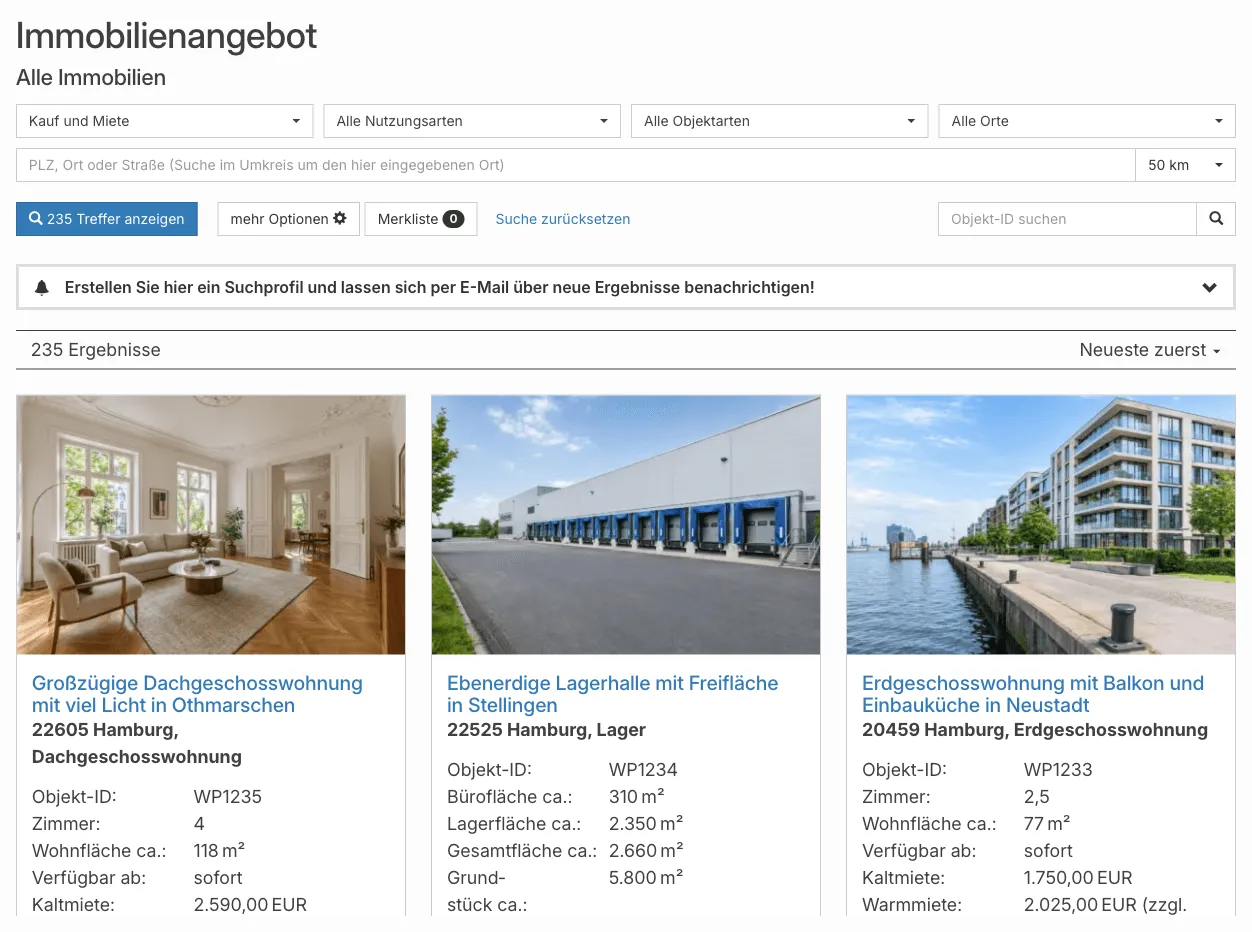Click the Bürofläche value 310 m²
This screenshot has width=1252, height=932.
[637, 797]
